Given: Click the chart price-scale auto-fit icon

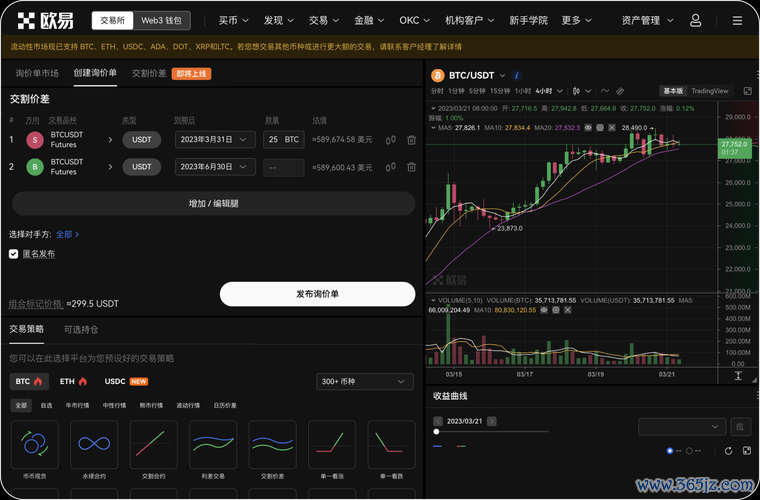Looking at the screenshot, I should pyautogui.click(x=738, y=375).
